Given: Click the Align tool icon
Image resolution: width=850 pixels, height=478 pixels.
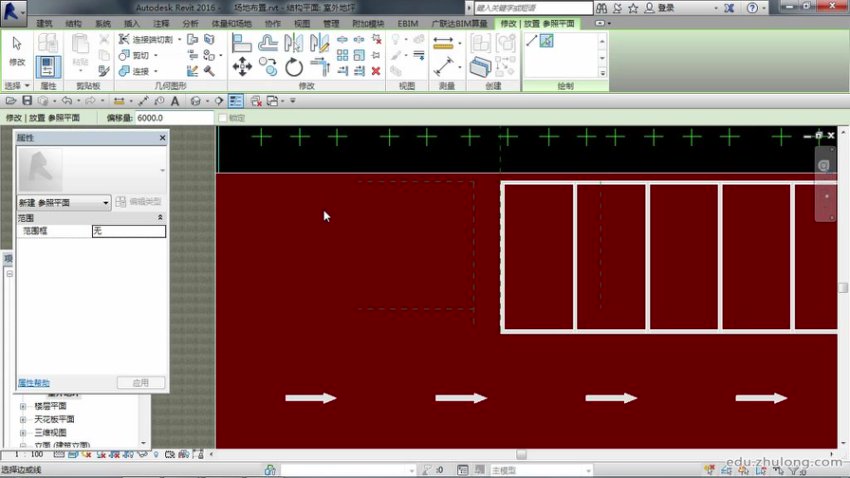Looking at the screenshot, I should (241, 43).
